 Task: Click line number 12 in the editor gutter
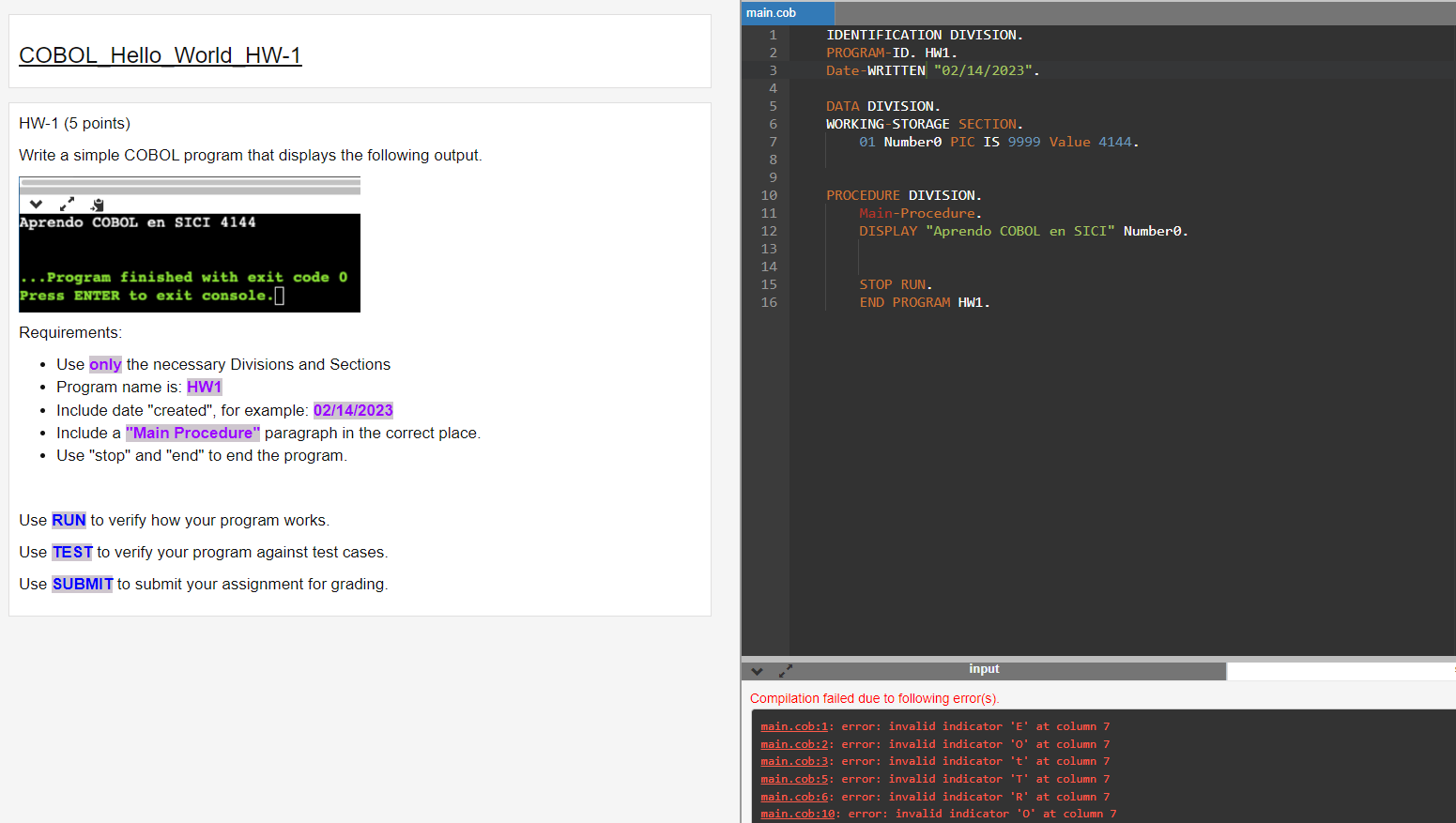(769, 231)
